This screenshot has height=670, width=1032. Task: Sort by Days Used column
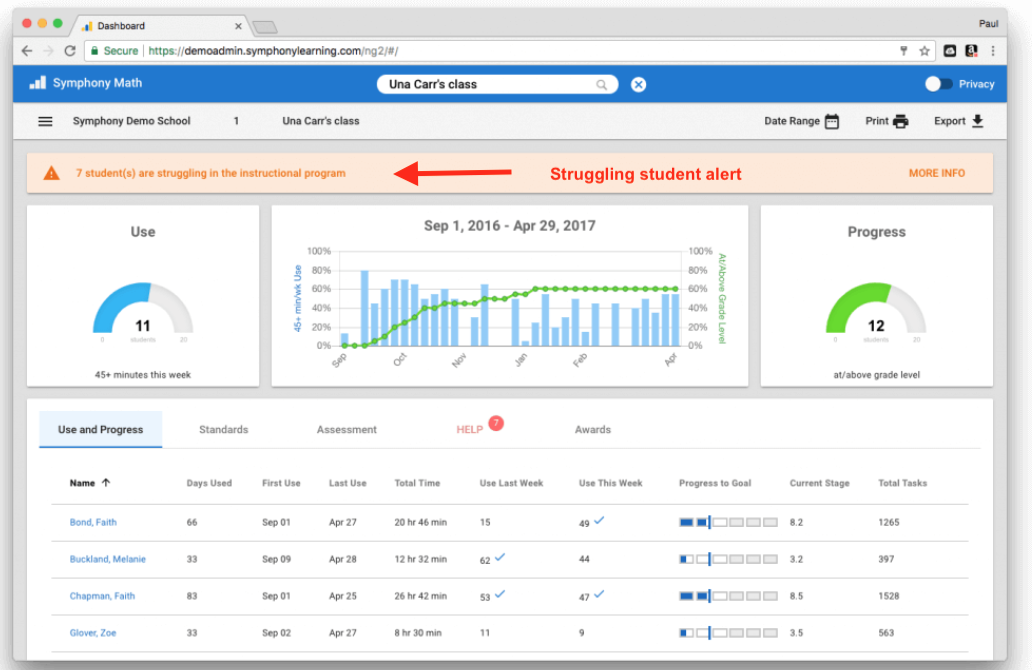tap(209, 483)
